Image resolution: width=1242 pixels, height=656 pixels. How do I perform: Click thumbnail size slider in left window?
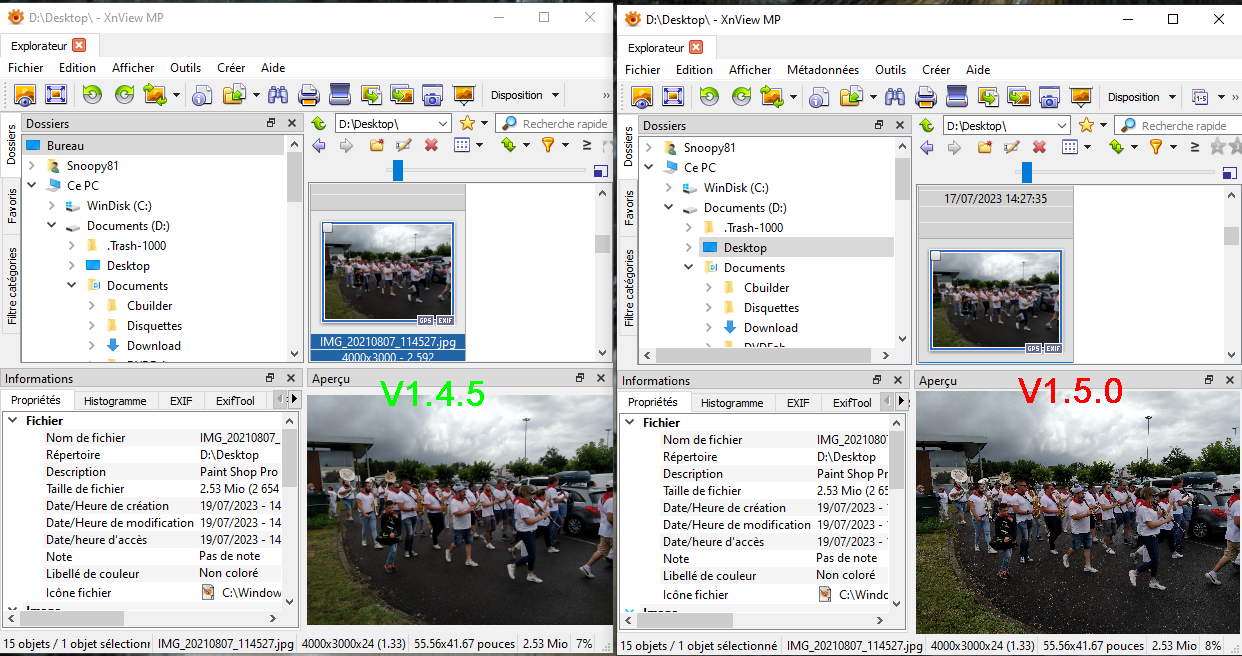[x=398, y=171]
